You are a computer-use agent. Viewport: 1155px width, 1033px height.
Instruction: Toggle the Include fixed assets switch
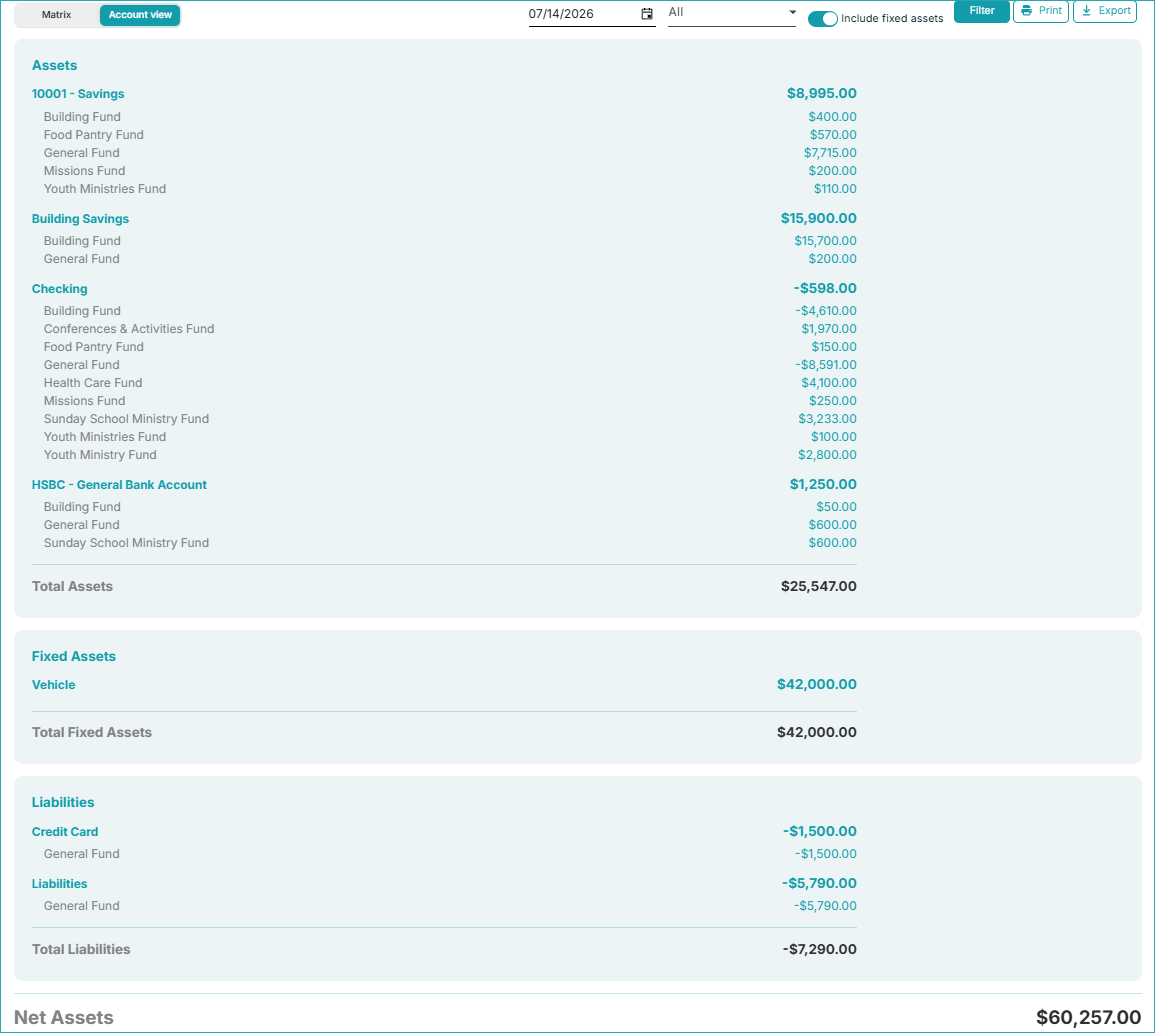(x=823, y=19)
